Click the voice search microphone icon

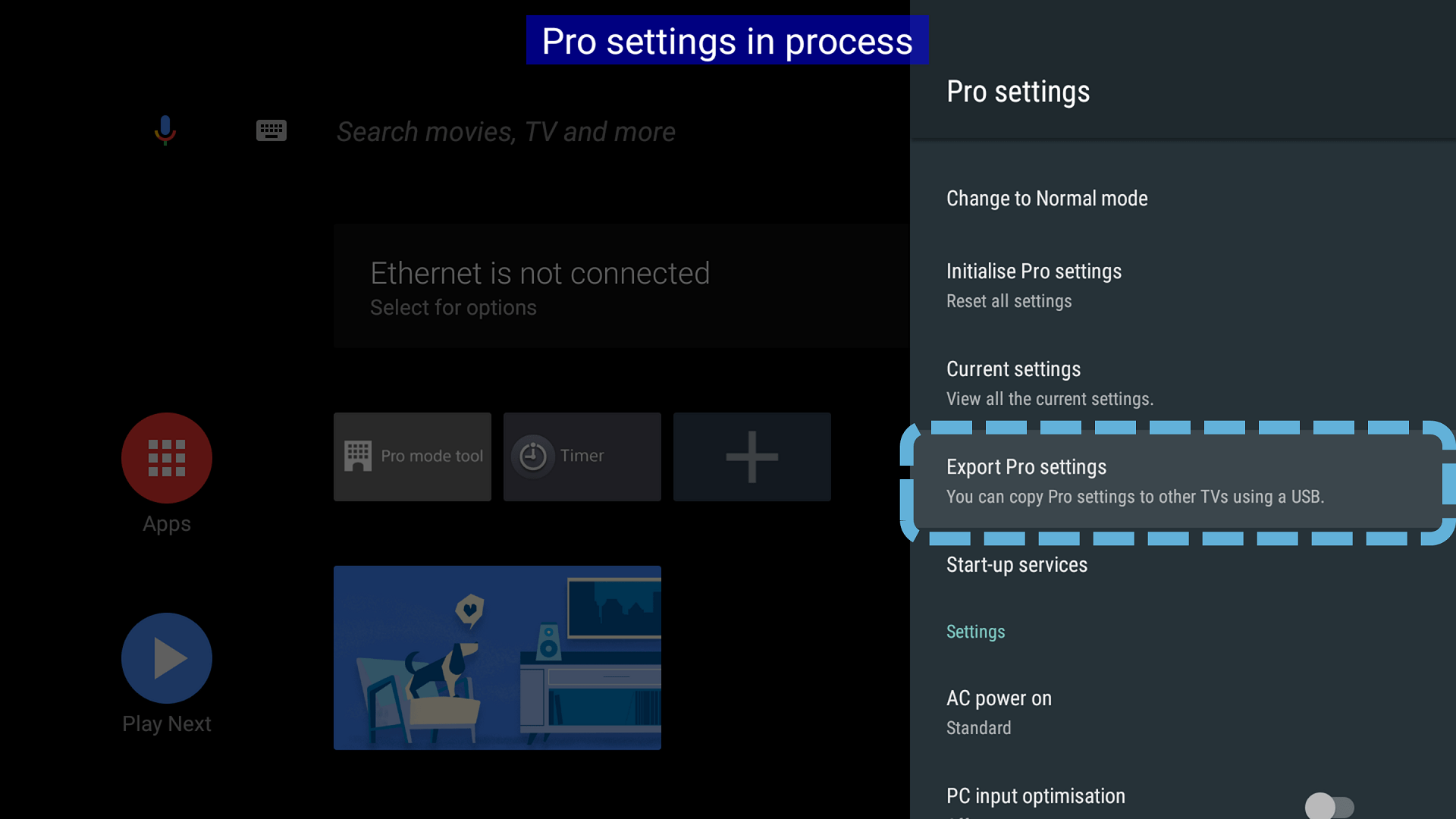coord(165,130)
